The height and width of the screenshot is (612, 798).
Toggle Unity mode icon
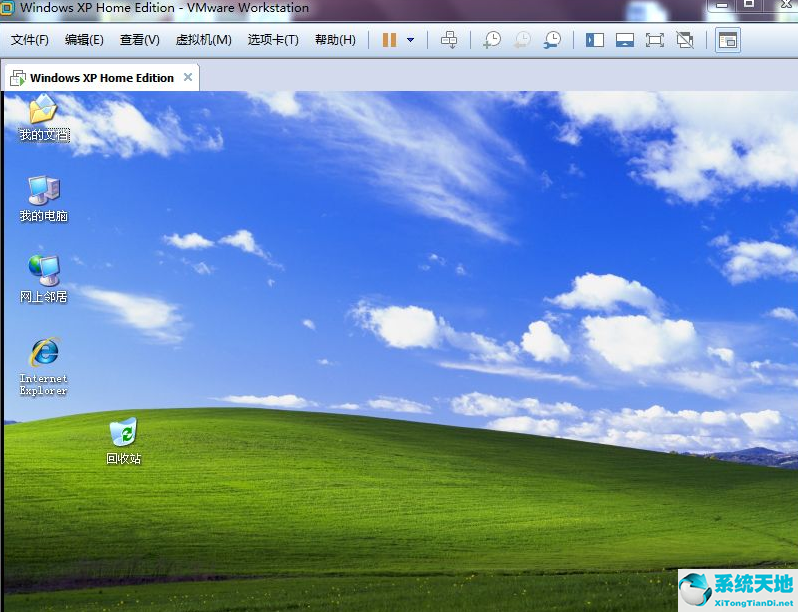pos(685,40)
